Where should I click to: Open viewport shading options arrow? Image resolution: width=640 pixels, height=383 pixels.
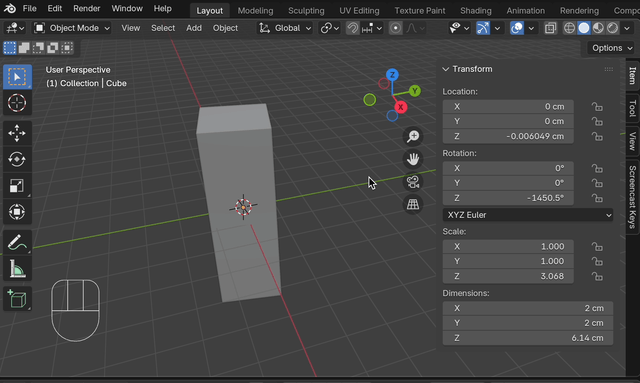(x=627, y=28)
